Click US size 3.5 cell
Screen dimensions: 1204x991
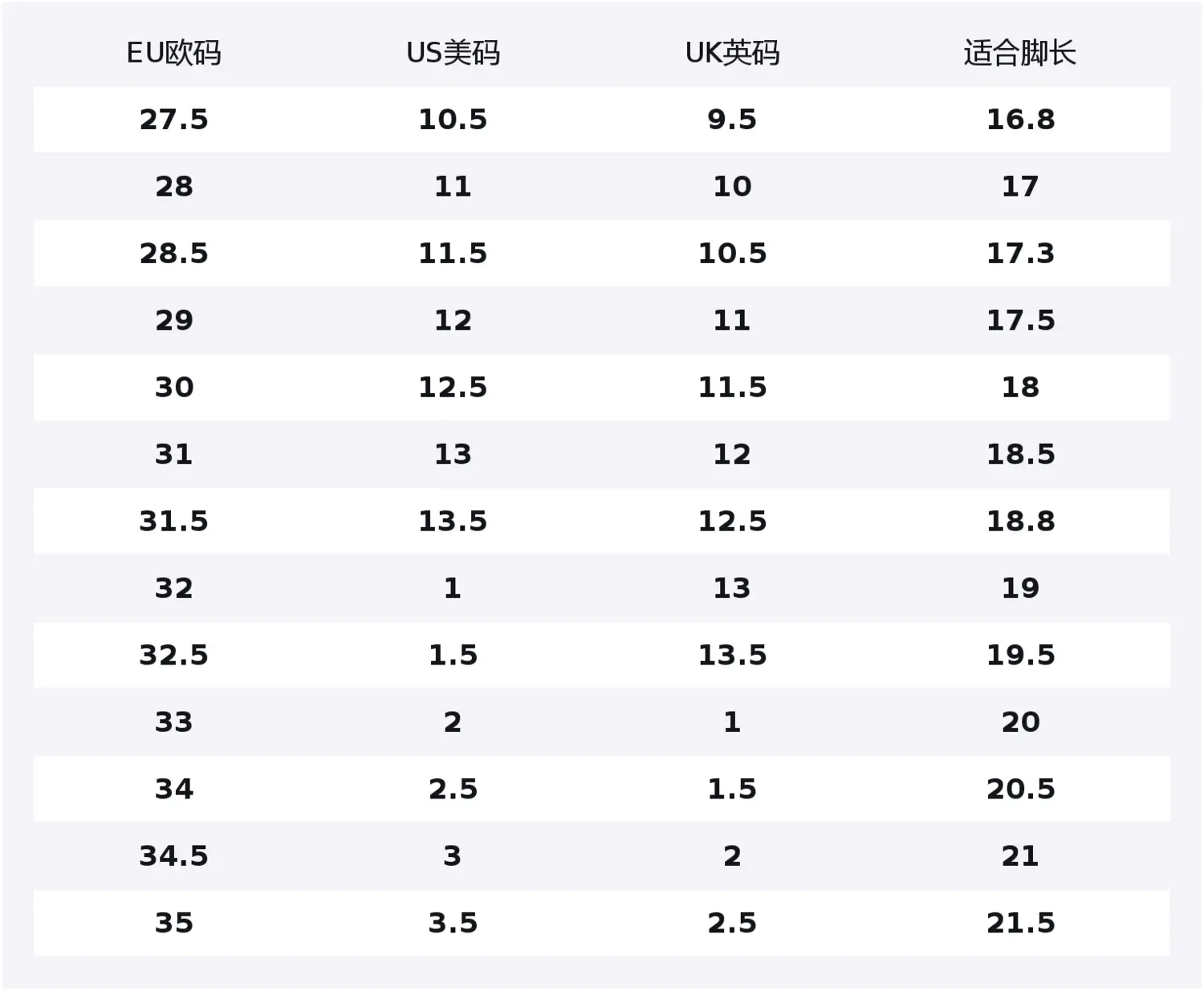click(453, 924)
